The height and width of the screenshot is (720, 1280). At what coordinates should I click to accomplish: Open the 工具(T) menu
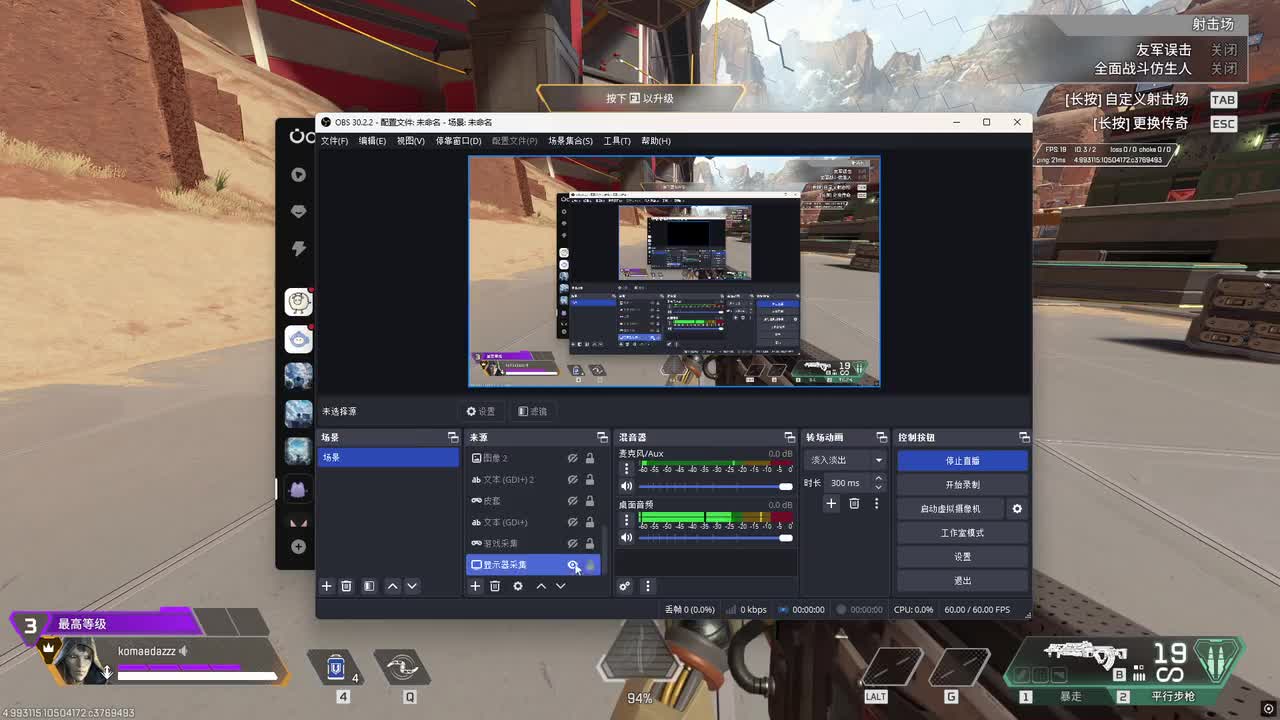pyautogui.click(x=617, y=141)
